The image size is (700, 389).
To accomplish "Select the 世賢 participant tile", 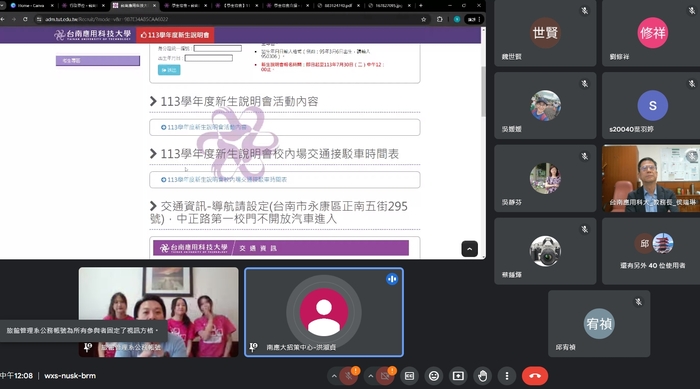I will pos(545,33).
